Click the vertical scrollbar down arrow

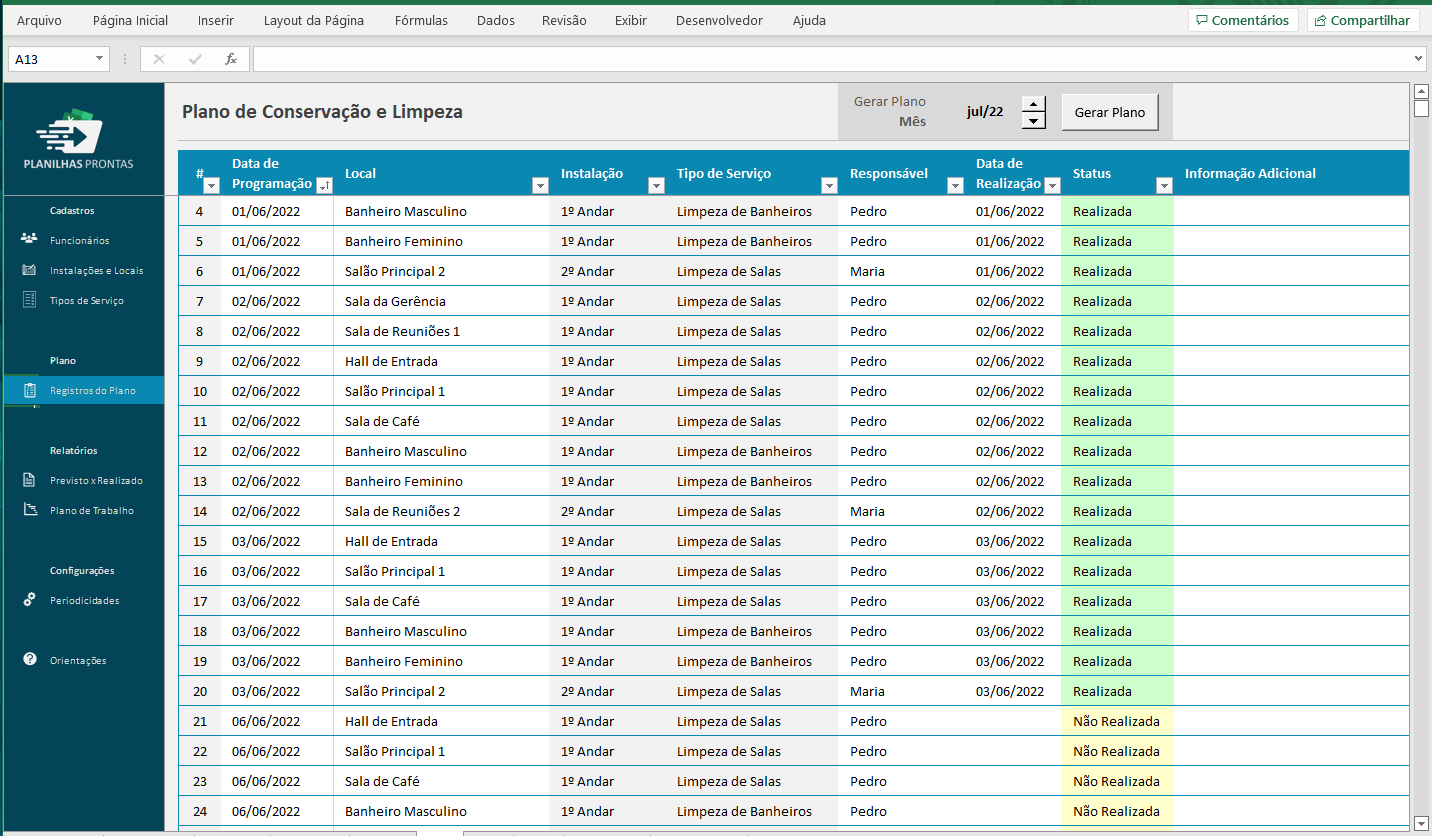pos(1421,823)
